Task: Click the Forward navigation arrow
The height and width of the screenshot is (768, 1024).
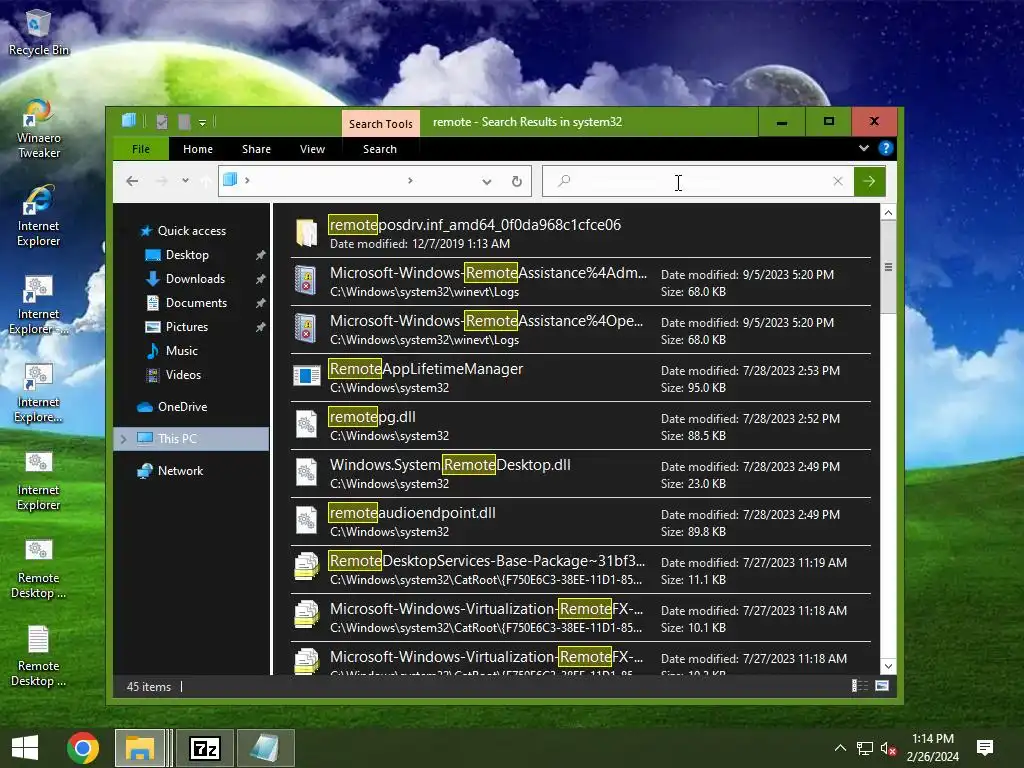Action: click(x=161, y=181)
